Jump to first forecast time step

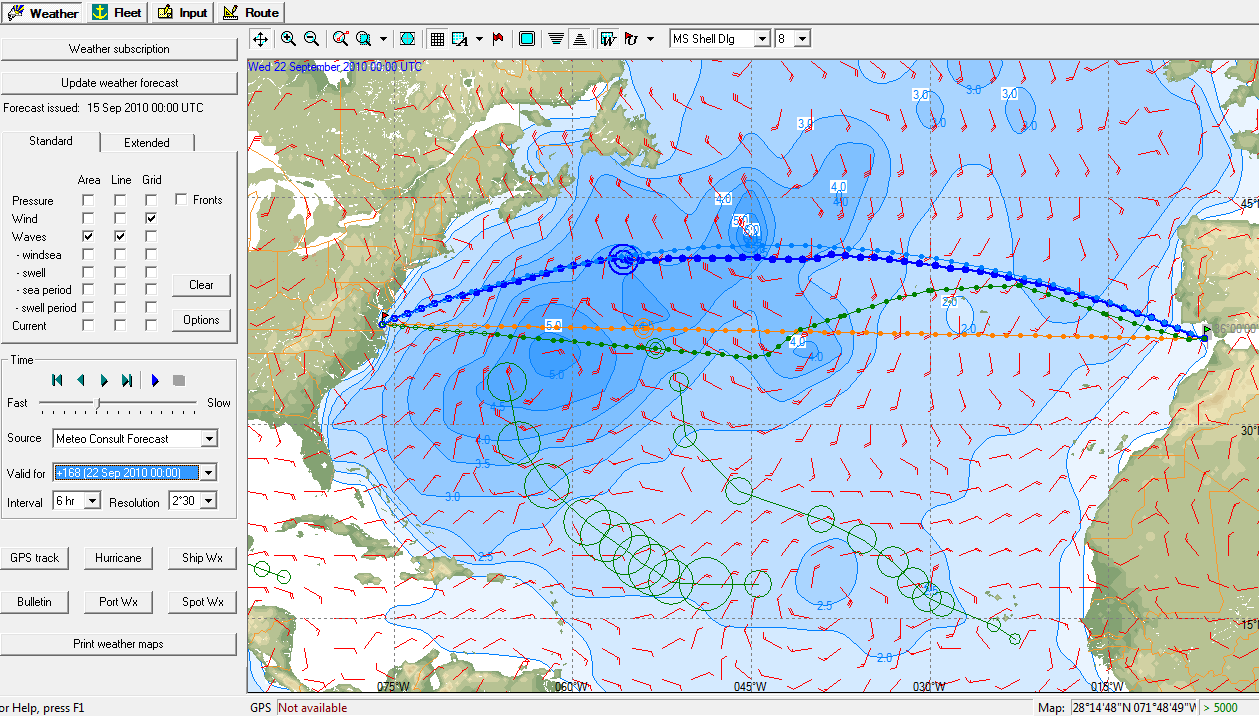[56, 380]
